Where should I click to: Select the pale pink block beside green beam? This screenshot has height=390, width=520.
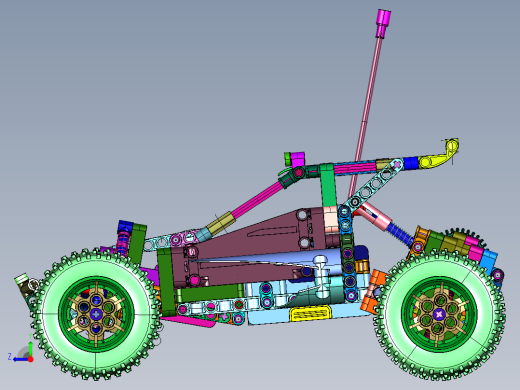(x=331, y=219)
